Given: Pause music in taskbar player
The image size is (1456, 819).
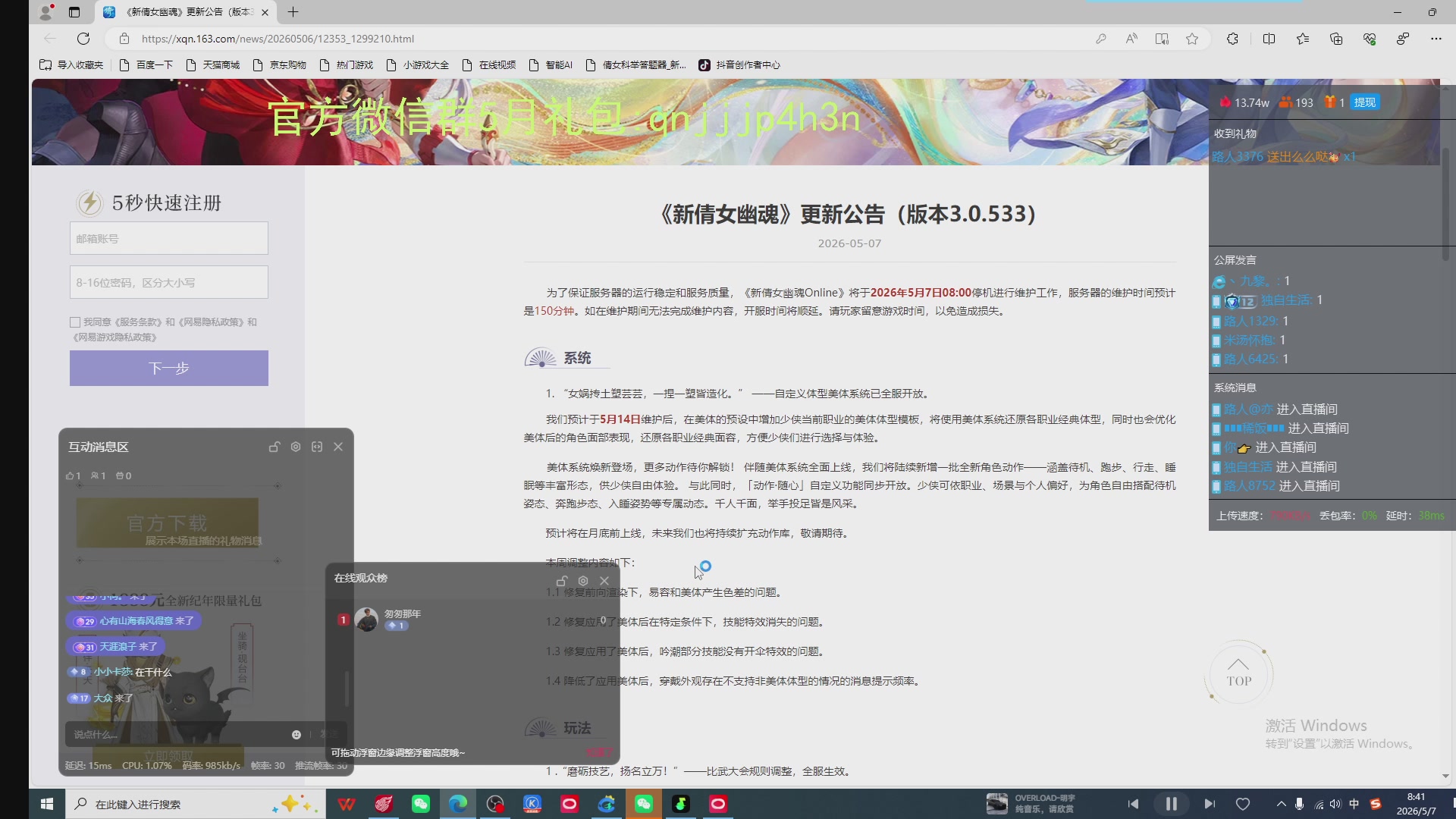Looking at the screenshot, I should coord(1171,804).
